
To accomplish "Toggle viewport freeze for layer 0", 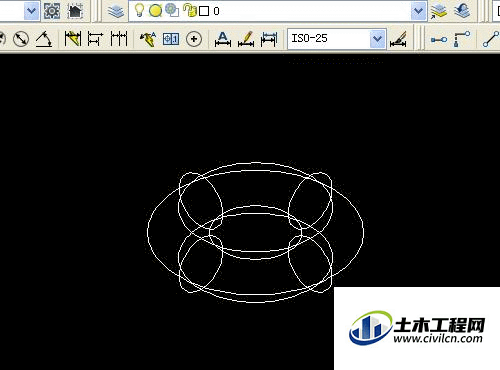I will tap(172, 11).
